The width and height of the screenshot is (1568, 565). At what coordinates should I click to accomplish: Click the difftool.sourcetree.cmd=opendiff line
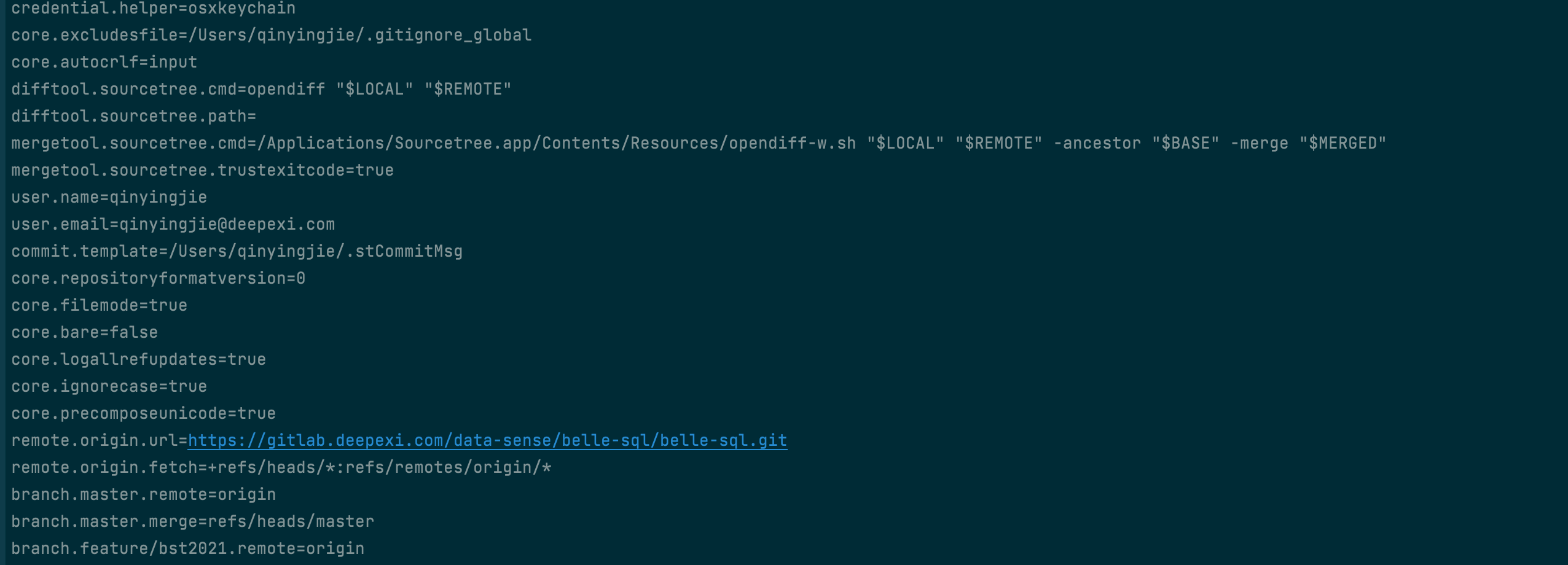point(261,89)
